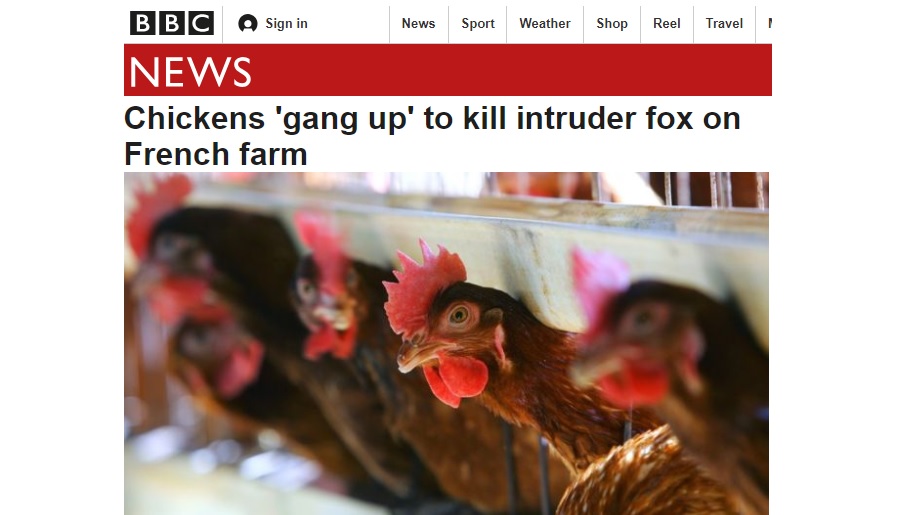Choose Travel in the navigation bar
The image size is (903, 515).
pos(724,24)
